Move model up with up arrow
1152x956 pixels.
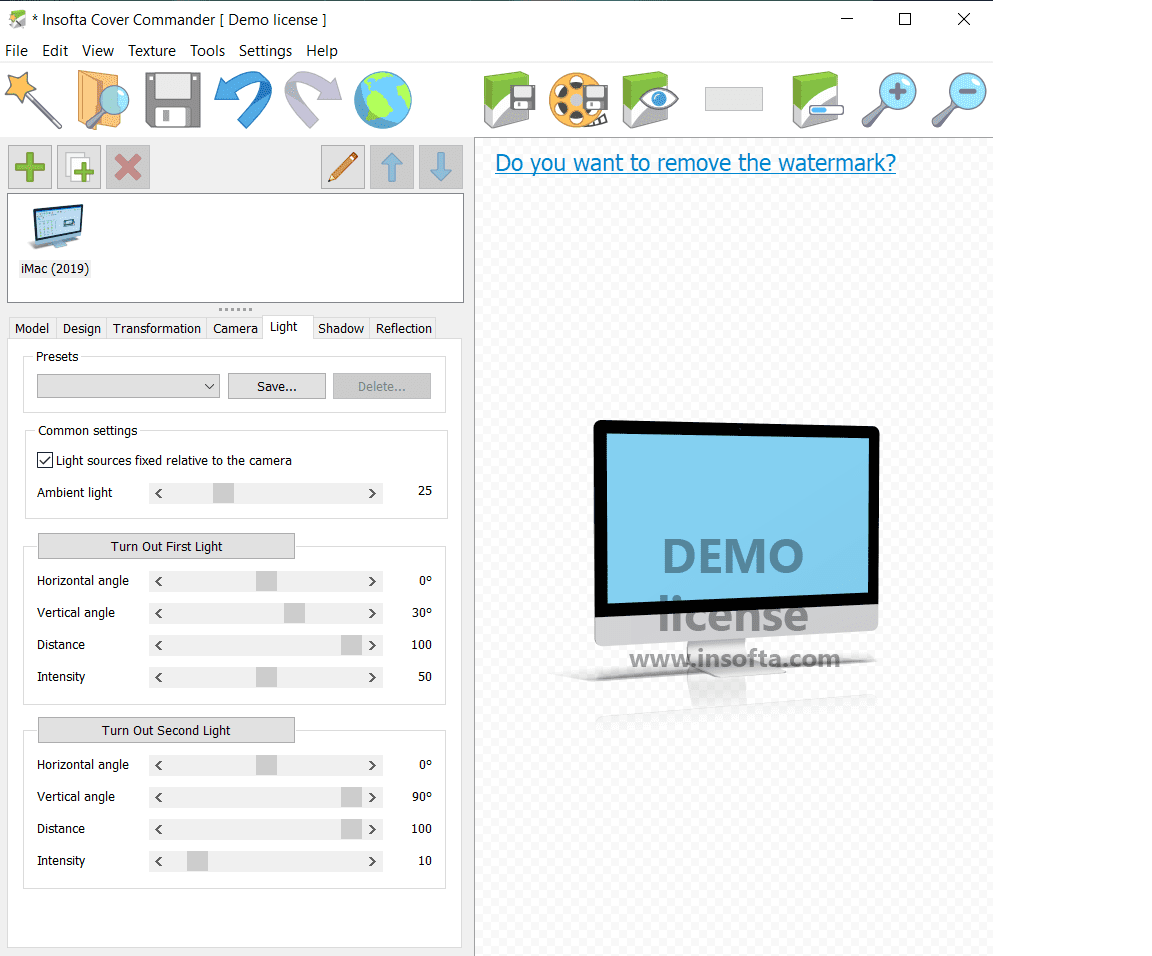click(x=392, y=168)
